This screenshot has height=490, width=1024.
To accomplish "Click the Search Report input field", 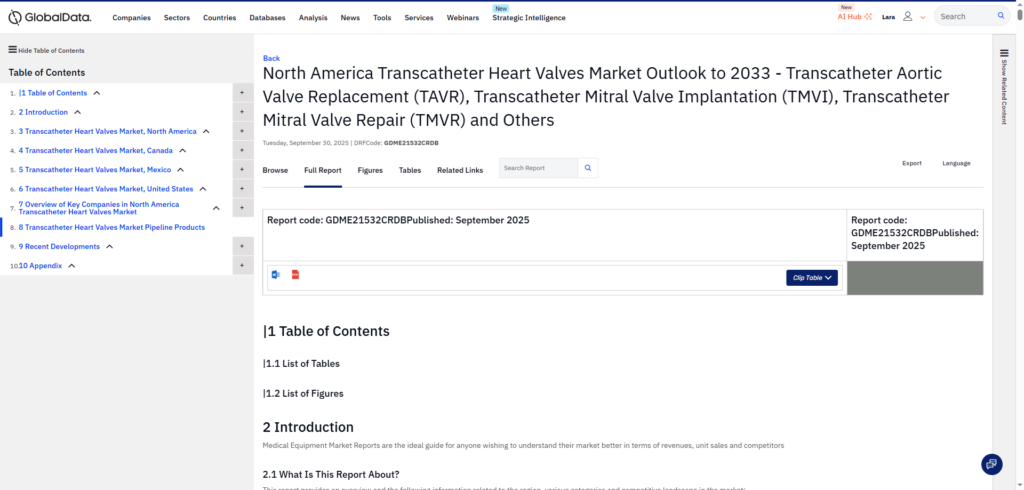I will click(x=538, y=168).
